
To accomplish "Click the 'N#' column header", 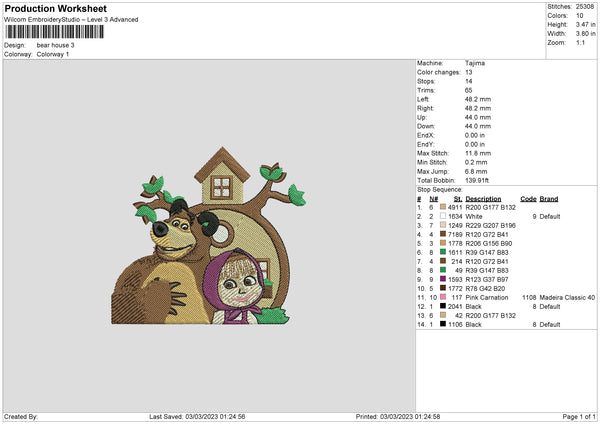I will (434, 199).
